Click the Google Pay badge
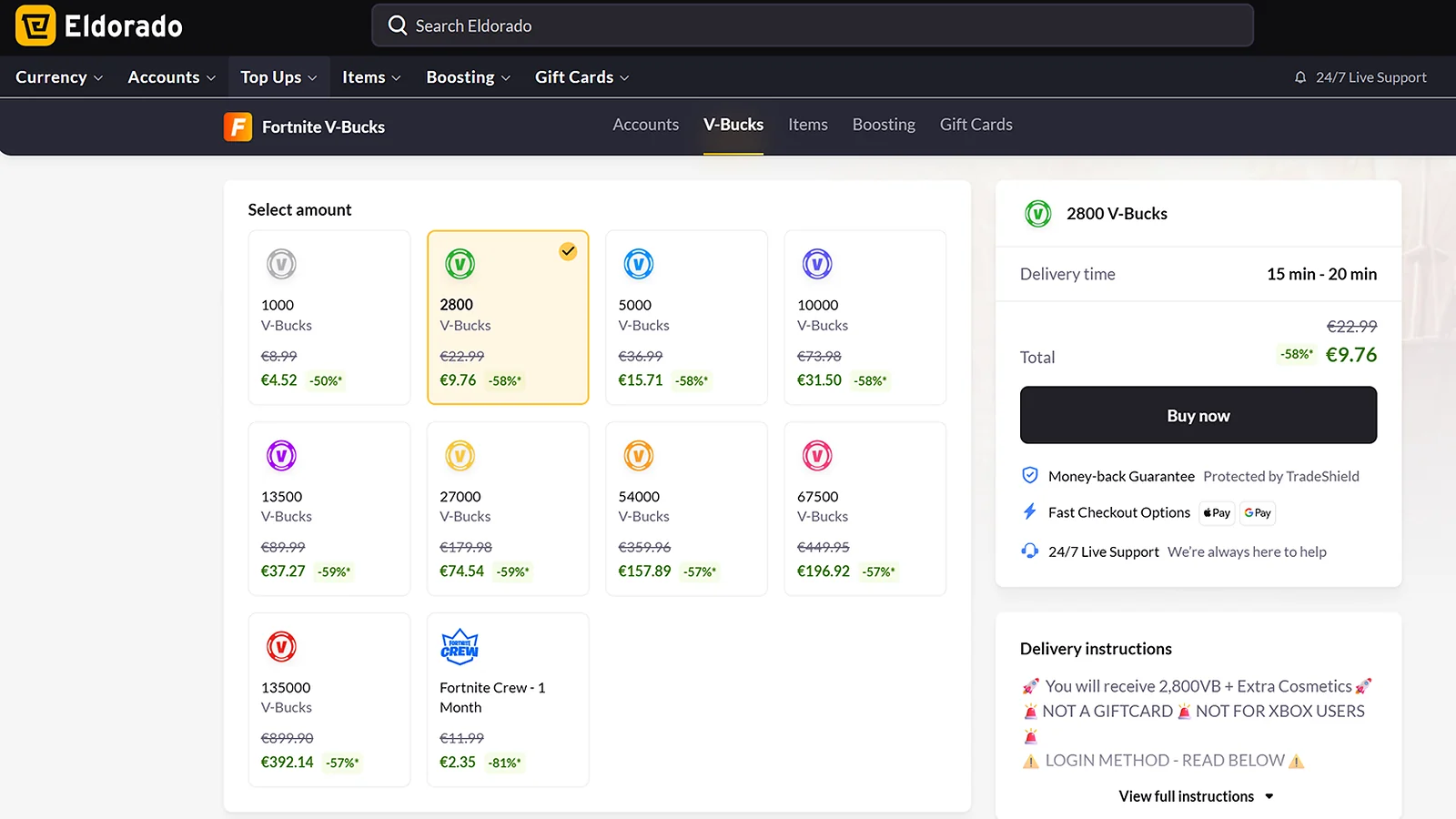 click(1258, 513)
